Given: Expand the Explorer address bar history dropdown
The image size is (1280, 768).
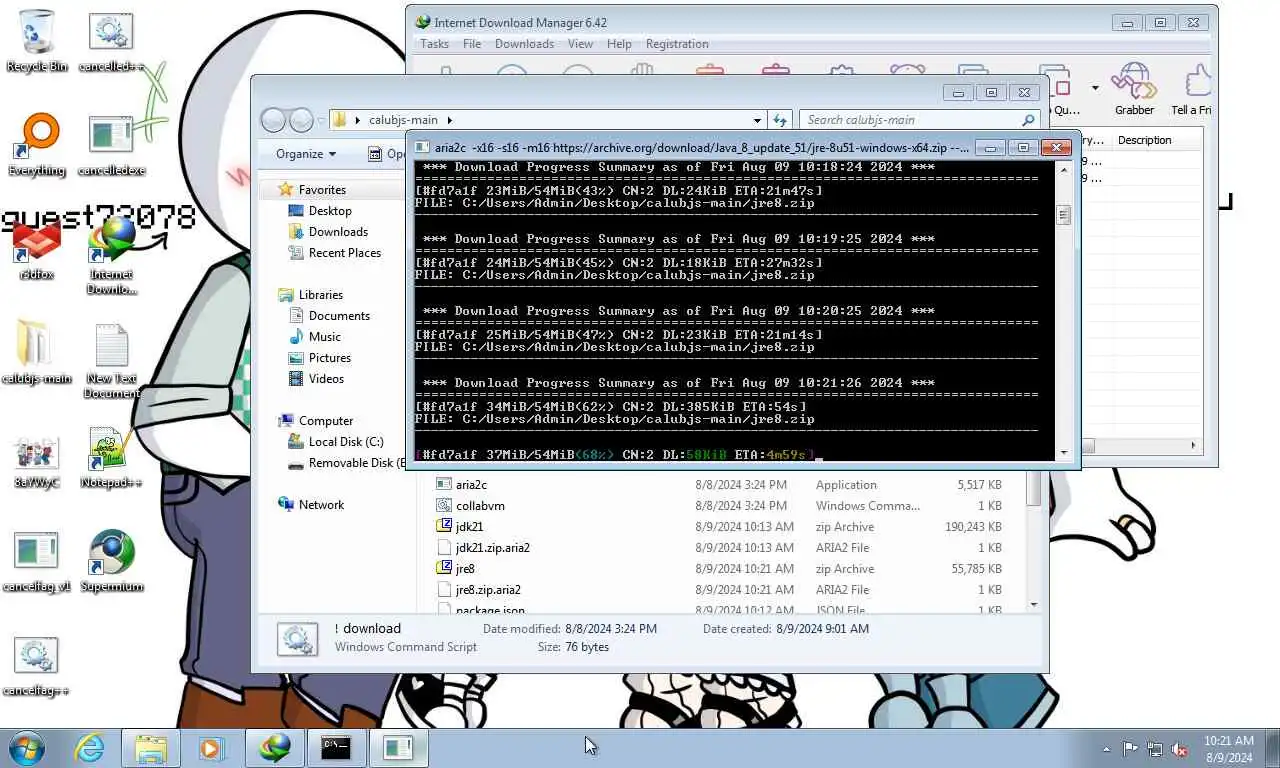Looking at the screenshot, I should (757, 120).
